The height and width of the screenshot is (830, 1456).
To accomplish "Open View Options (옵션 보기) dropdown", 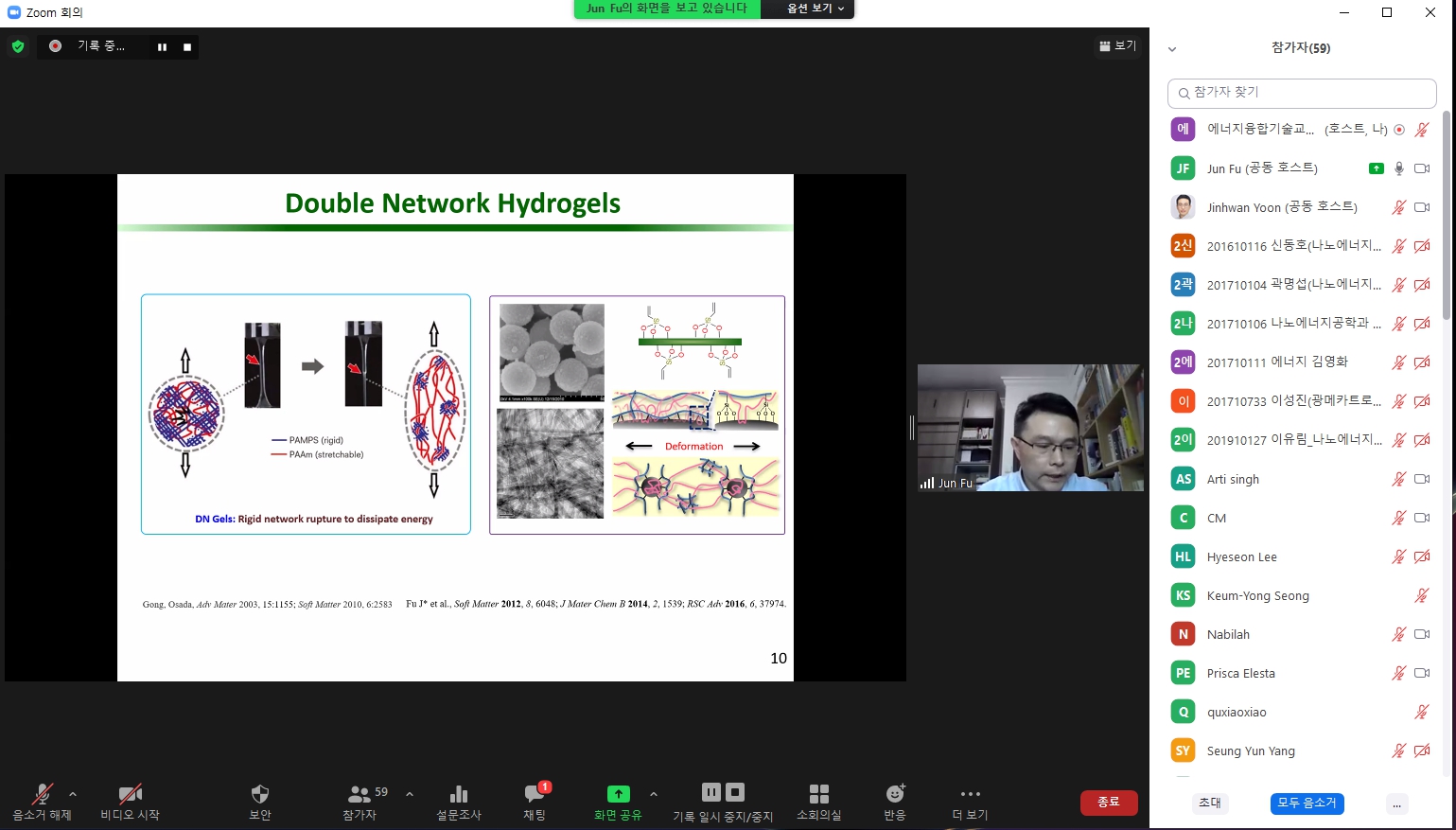I will coord(815,9).
